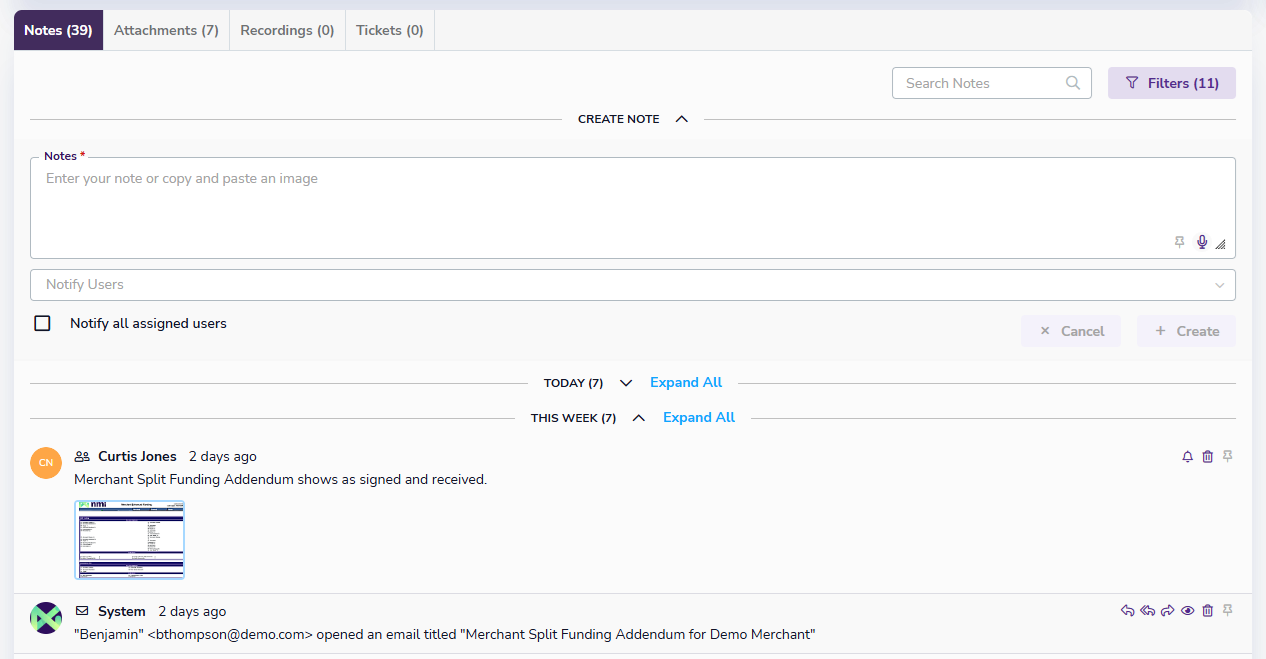The image size is (1266, 659).
Task: Grab the resize handle of the Notes box
Action: pyautogui.click(x=1221, y=244)
